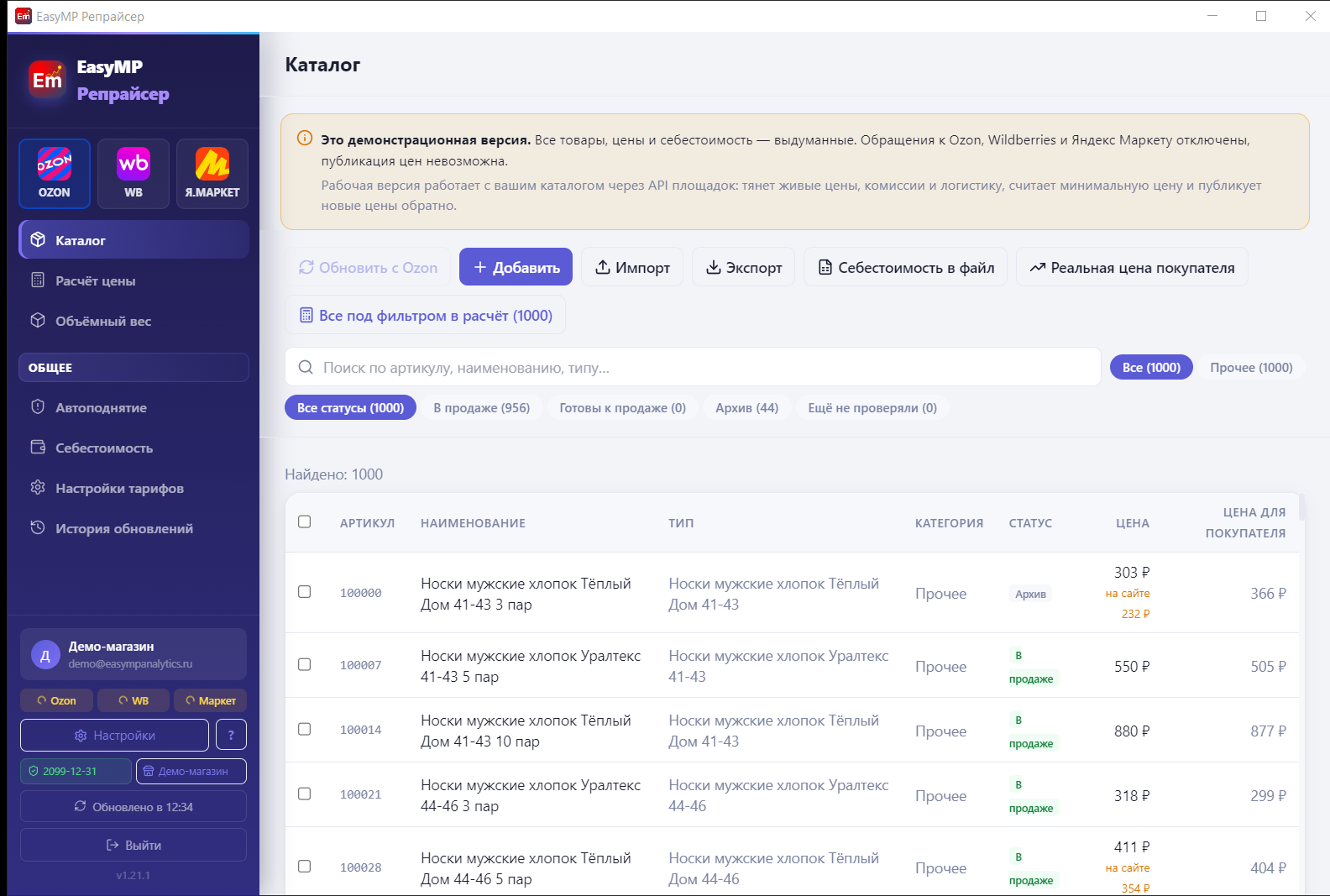The width and height of the screenshot is (1330, 896).
Task: Click Реальная цена покупателя button
Action: click(x=1132, y=267)
